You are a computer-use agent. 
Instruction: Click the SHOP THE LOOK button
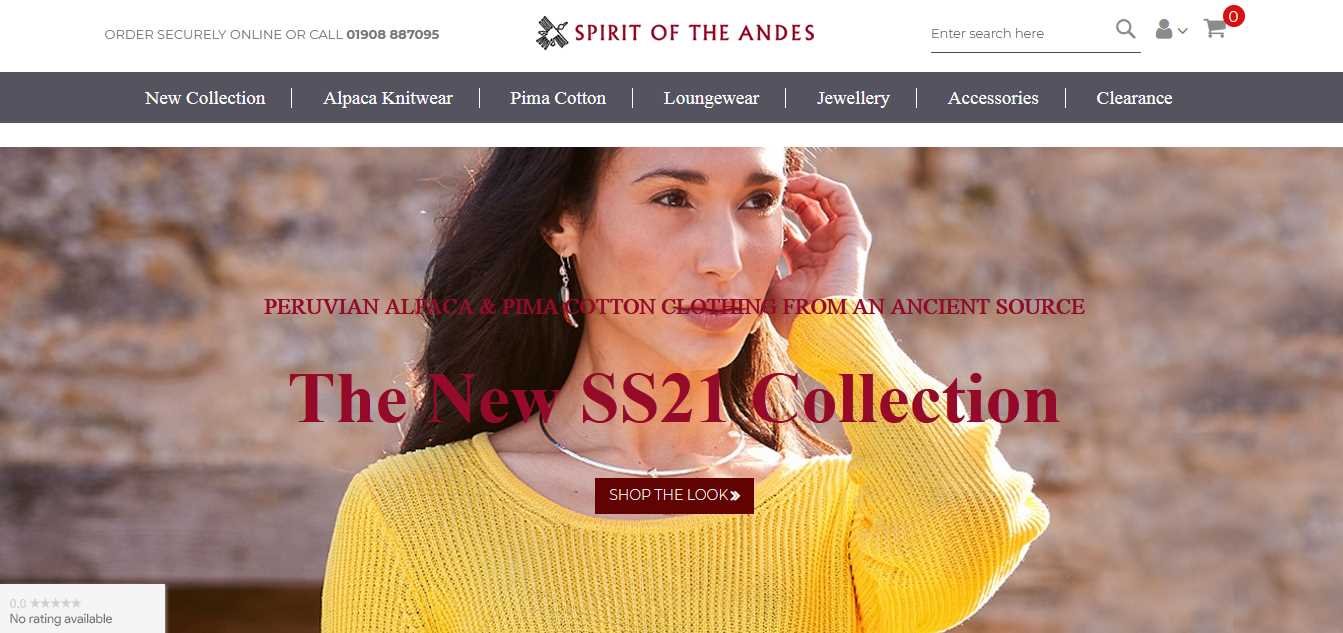coord(674,495)
